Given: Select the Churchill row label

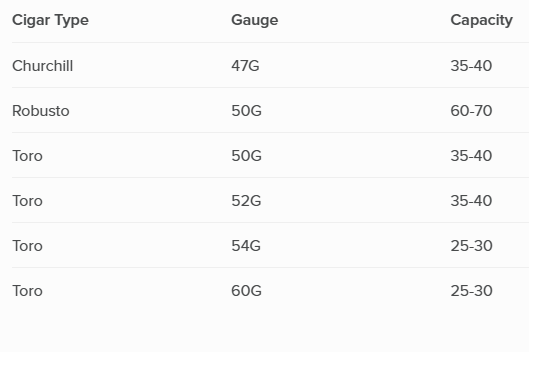Looking at the screenshot, I should point(42,66).
